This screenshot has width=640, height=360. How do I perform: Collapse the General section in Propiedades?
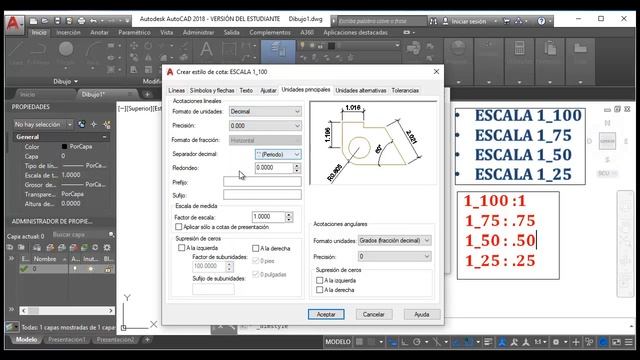click(x=104, y=137)
